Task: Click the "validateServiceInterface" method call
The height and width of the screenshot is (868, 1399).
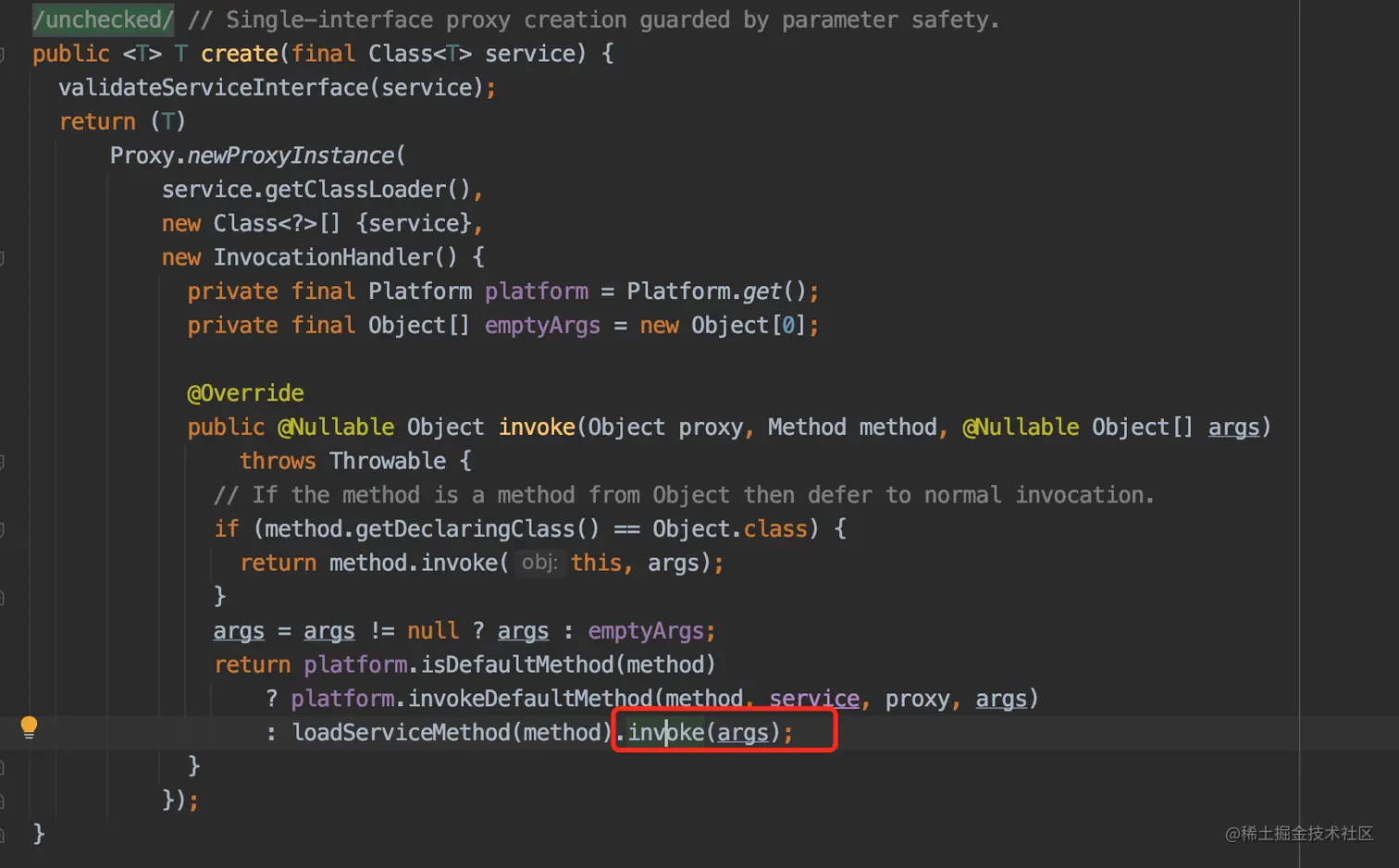Action: click(x=214, y=88)
